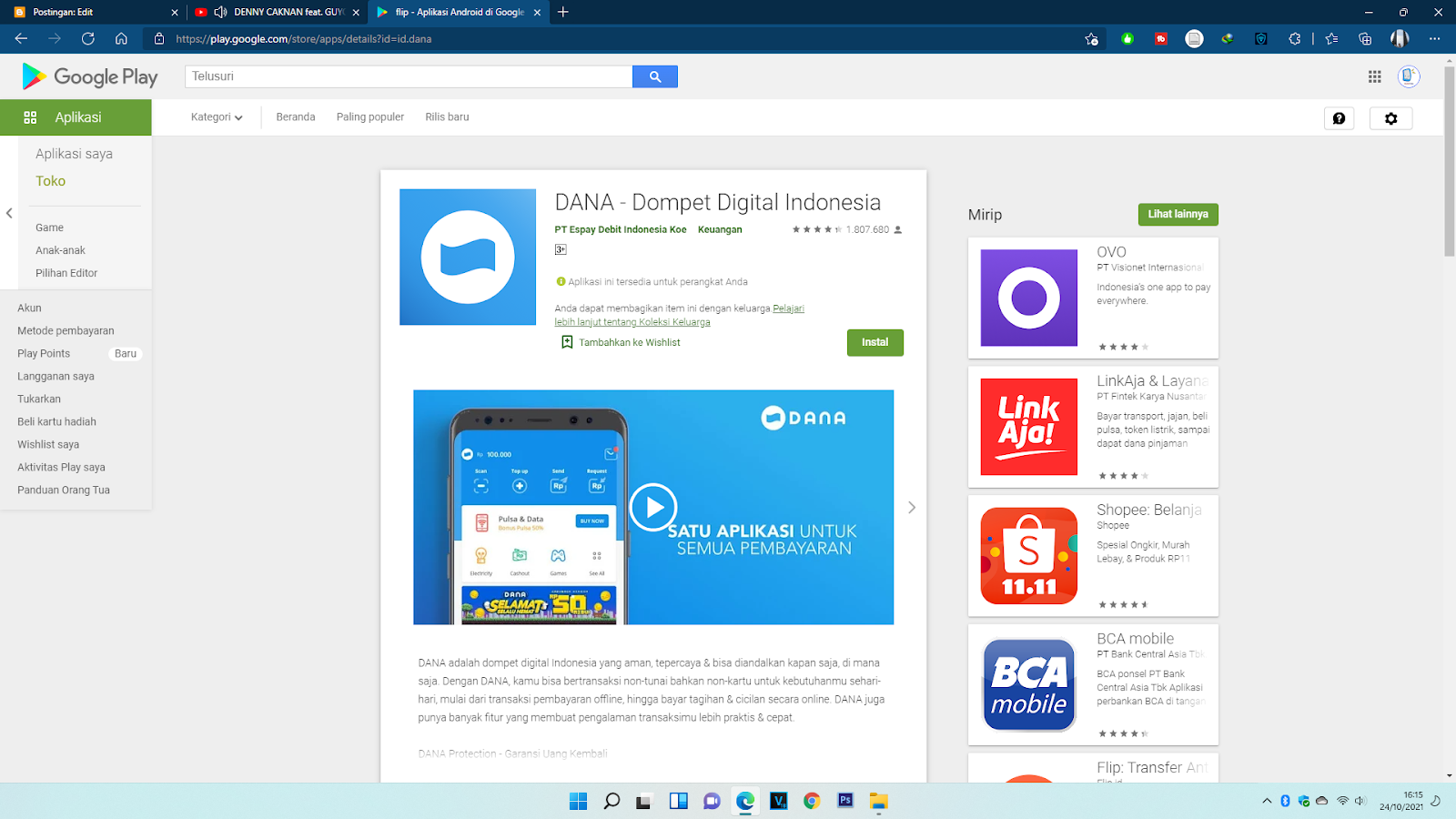Click Pelajari lebih lanjut tentang Koleksi Keluarga
This screenshot has width=1456, height=819.
tap(679, 315)
